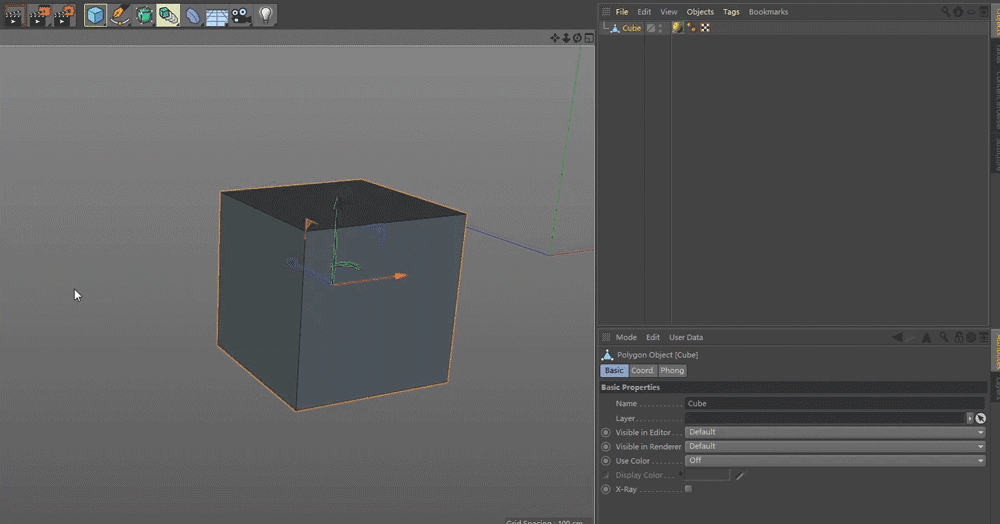Select the blue Deformer tool icon

[193, 15]
